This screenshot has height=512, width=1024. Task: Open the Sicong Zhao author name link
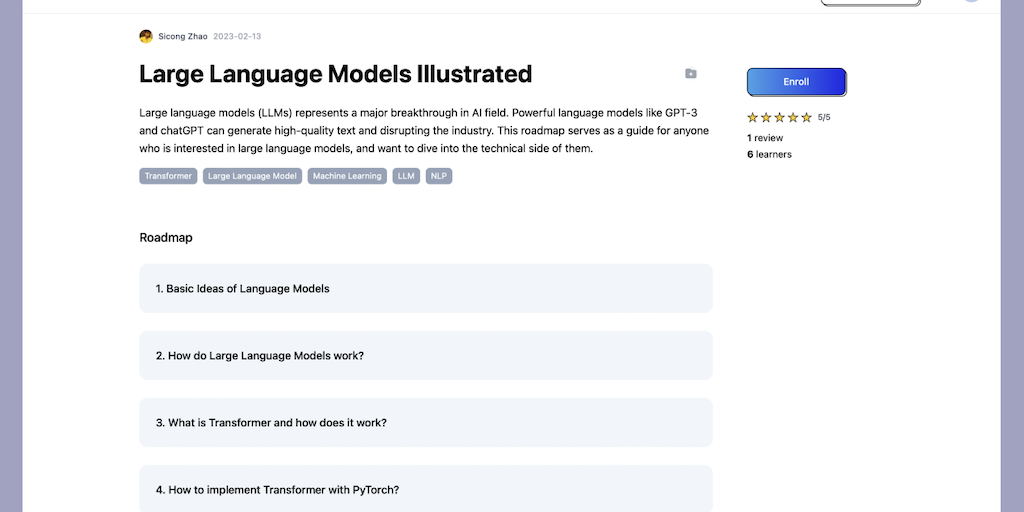(x=183, y=36)
